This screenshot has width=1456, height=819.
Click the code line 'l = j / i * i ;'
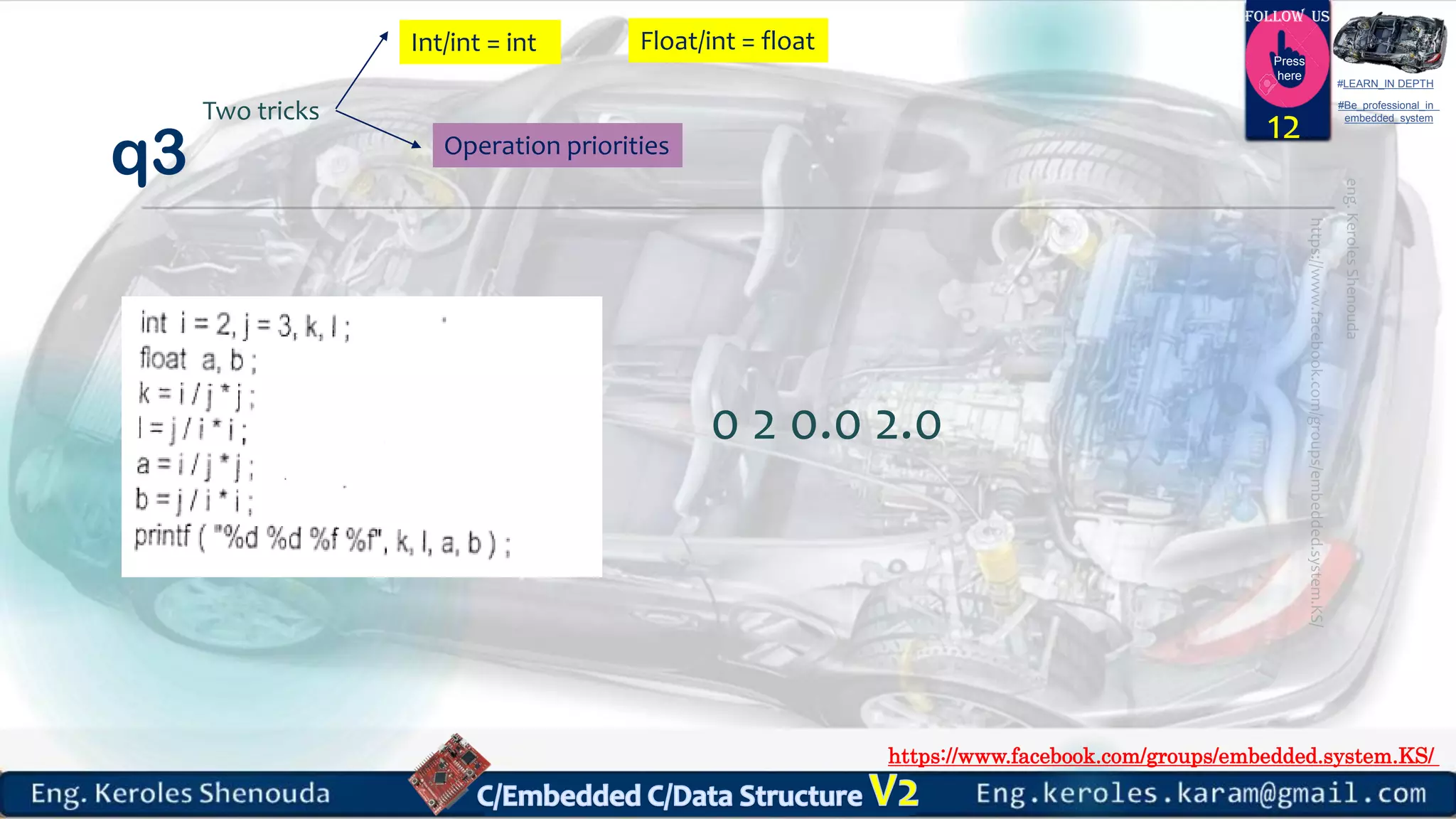point(192,429)
